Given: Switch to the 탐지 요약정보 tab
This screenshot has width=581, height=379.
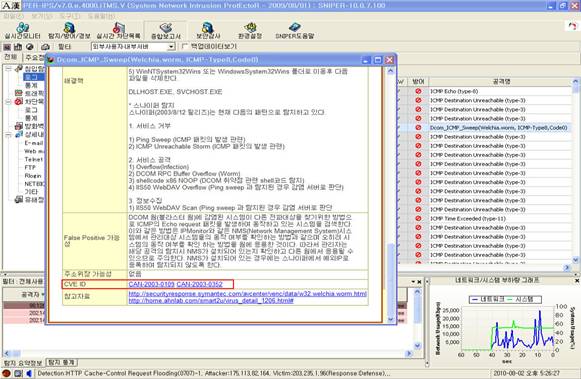Looking at the screenshot, I should click(23, 363).
